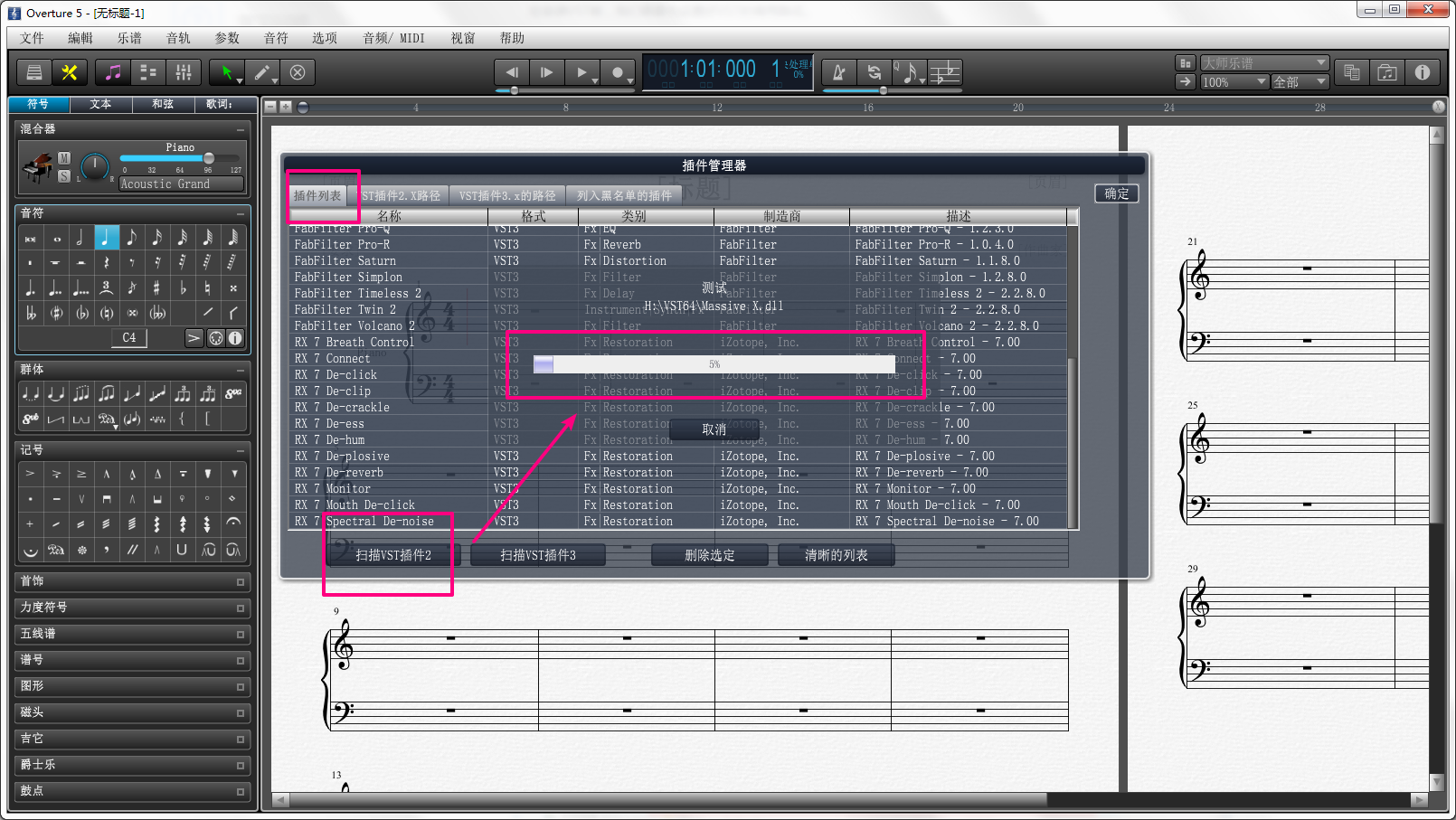
Task: Cancel the scan with 取消
Action: coord(714,429)
